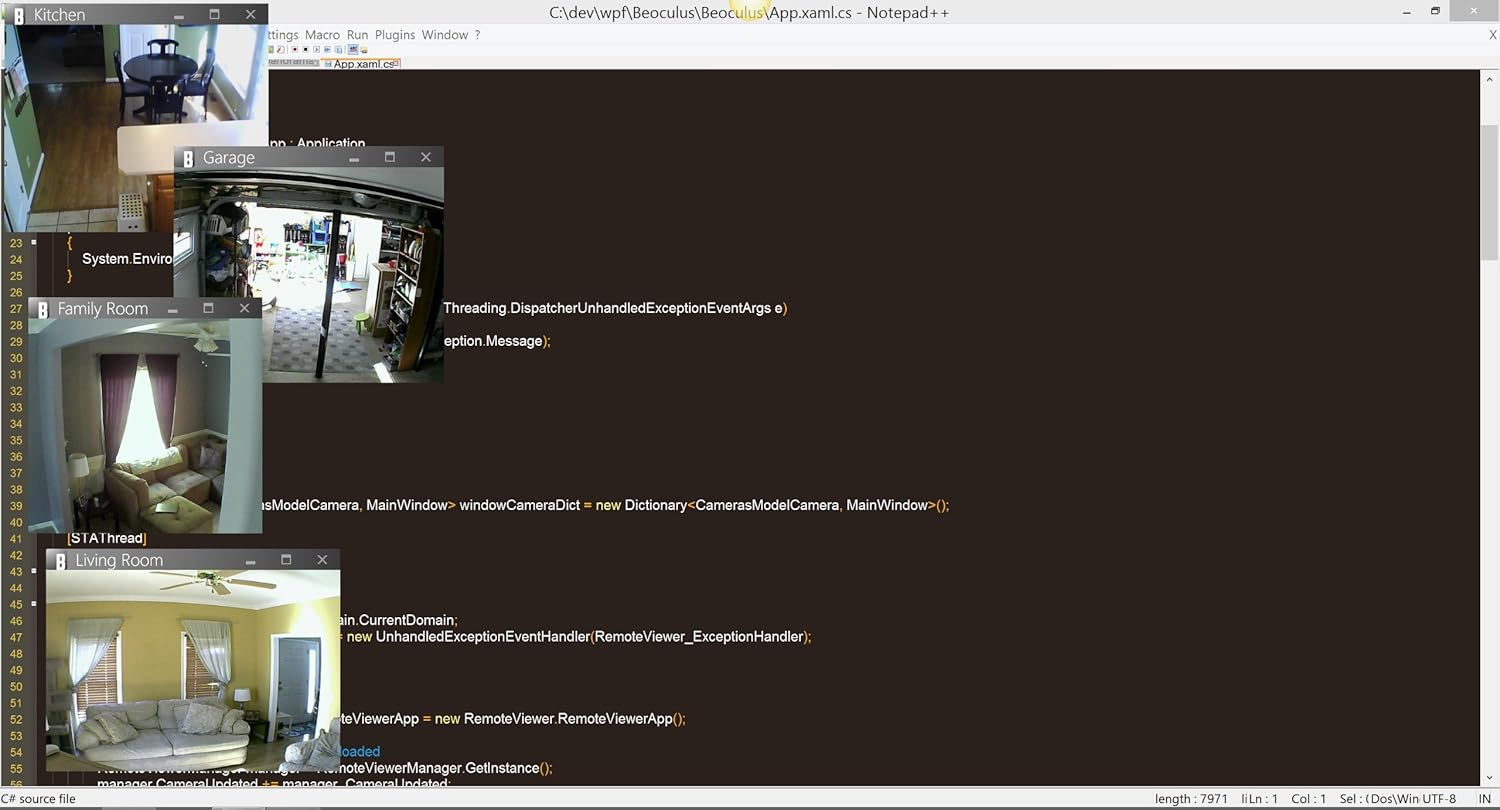The width and height of the screenshot is (1500, 810).
Task: Open the Plugins menu
Action: pos(395,35)
